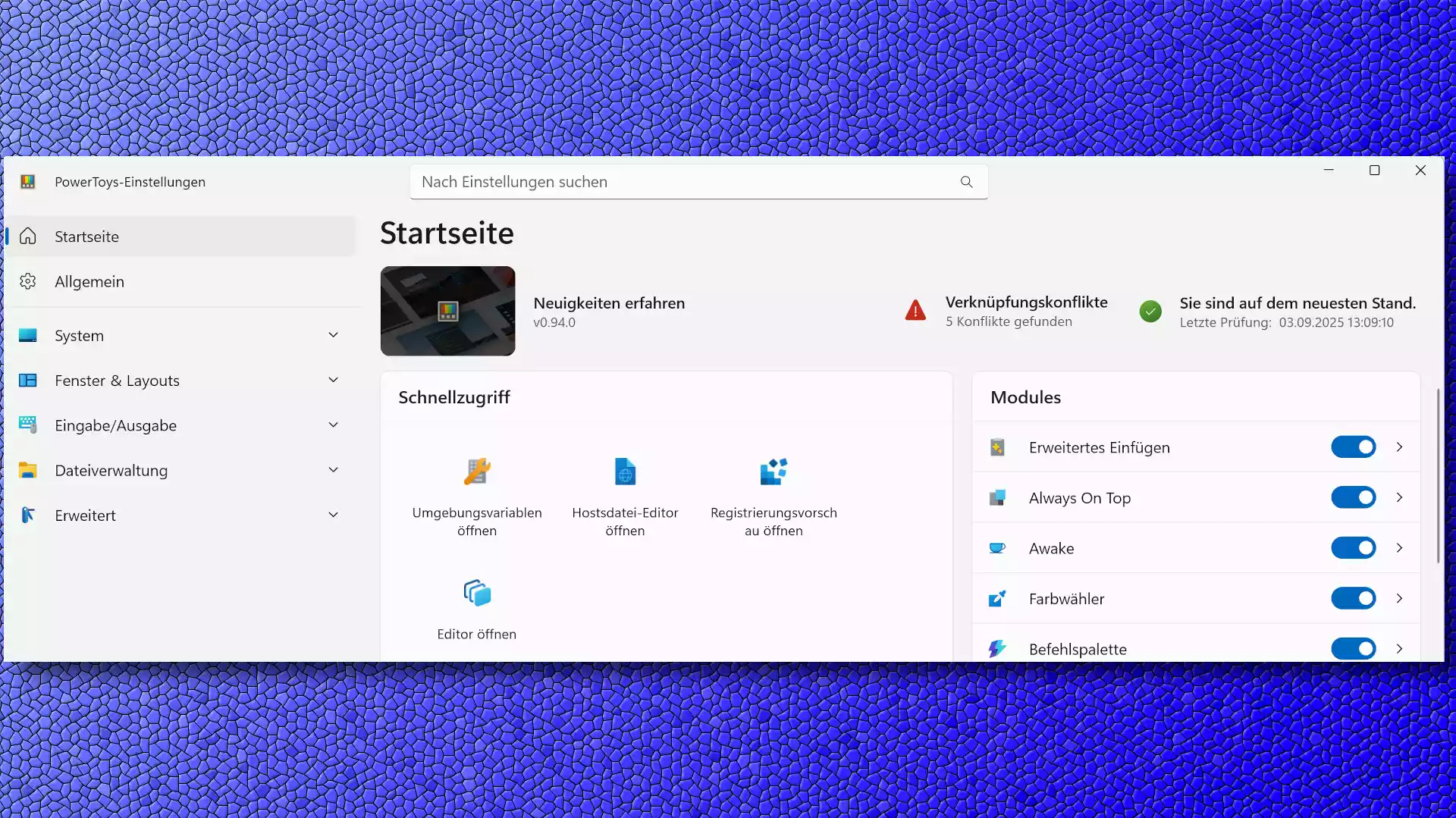Turn off the Always On Top switch
1456x818 pixels.
click(1353, 498)
